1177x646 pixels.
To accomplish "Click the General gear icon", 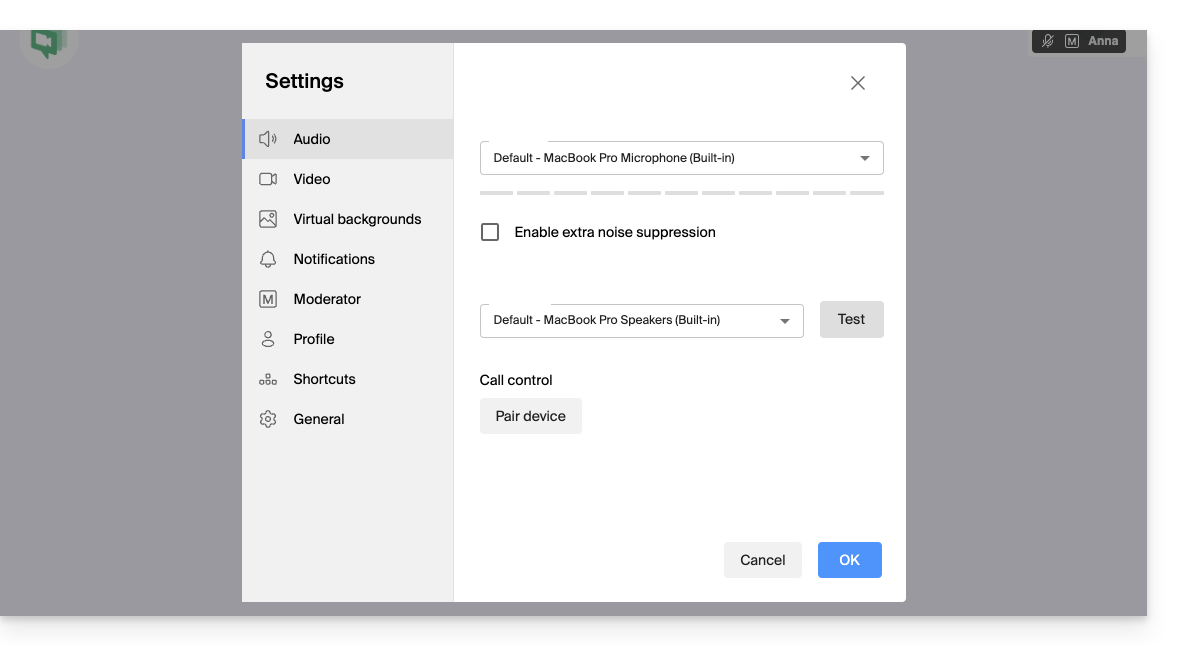I will point(268,419).
